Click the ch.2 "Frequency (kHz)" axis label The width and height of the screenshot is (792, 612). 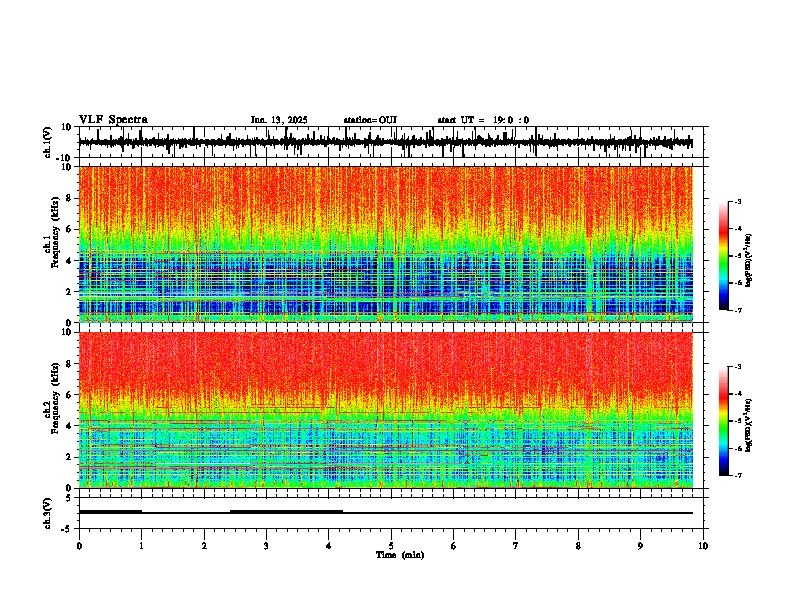pos(55,398)
